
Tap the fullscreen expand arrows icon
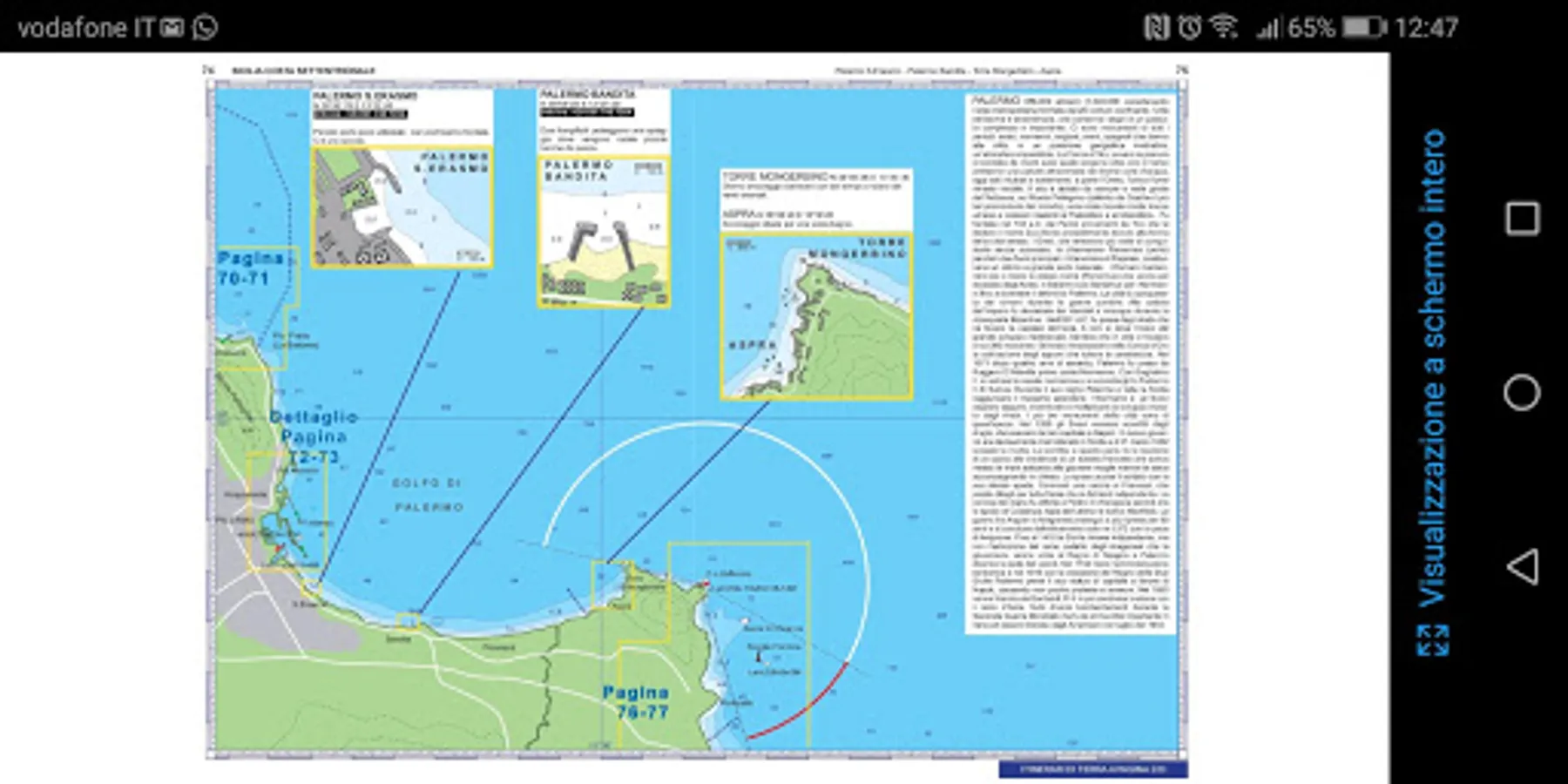(x=1433, y=641)
